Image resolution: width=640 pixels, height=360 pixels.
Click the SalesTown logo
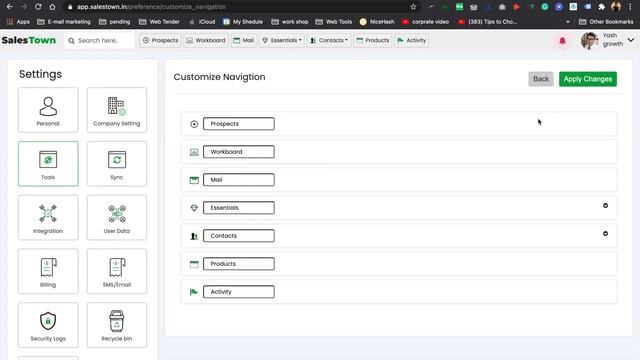coord(29,40)
